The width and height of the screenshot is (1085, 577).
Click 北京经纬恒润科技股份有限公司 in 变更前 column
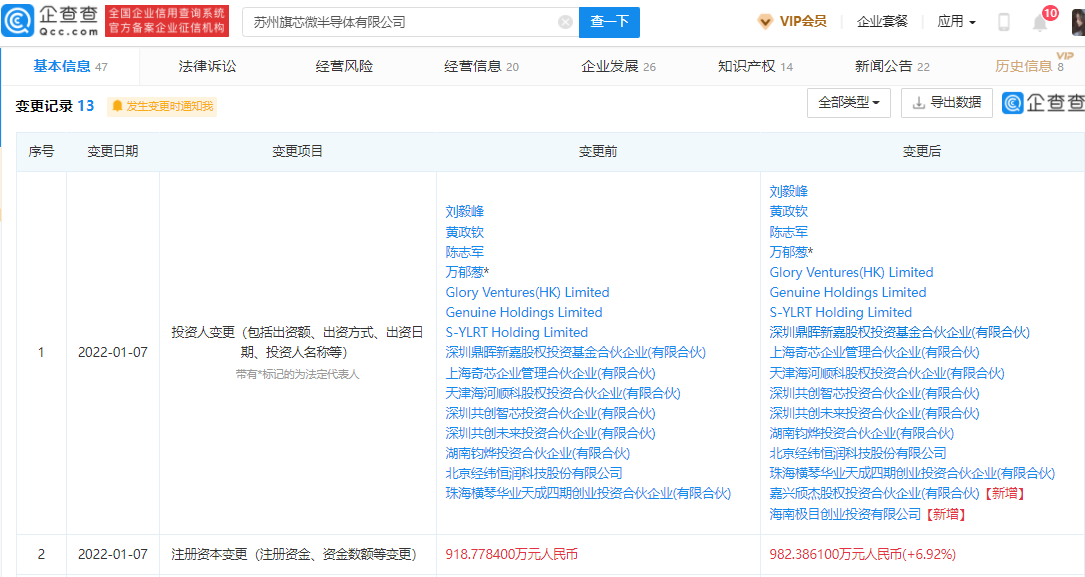click(534, 473)
